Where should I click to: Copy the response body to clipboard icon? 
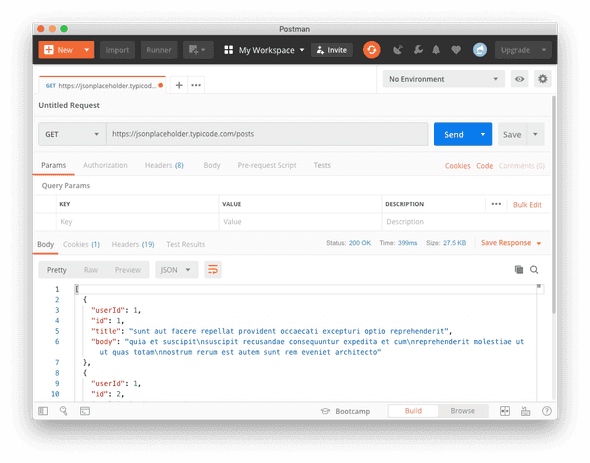(x=519, y=269)
